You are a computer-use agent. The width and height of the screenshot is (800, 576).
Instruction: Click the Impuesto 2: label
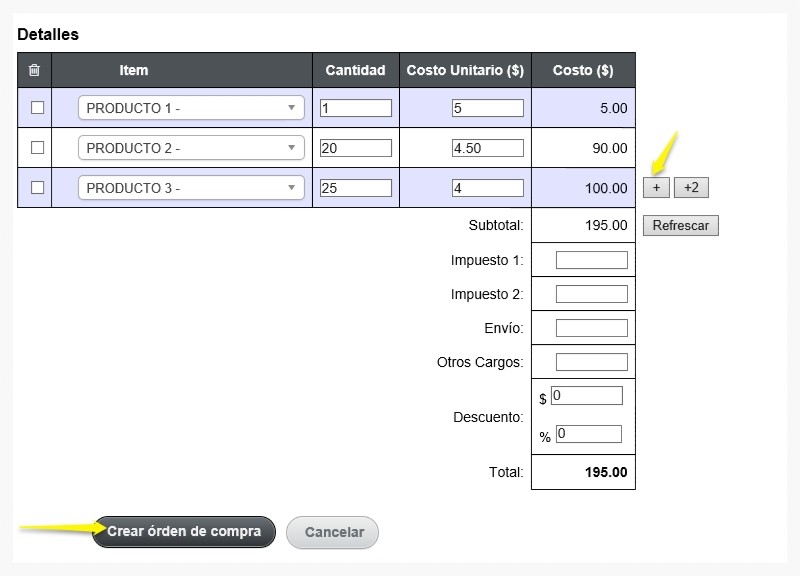click(487, 294)
